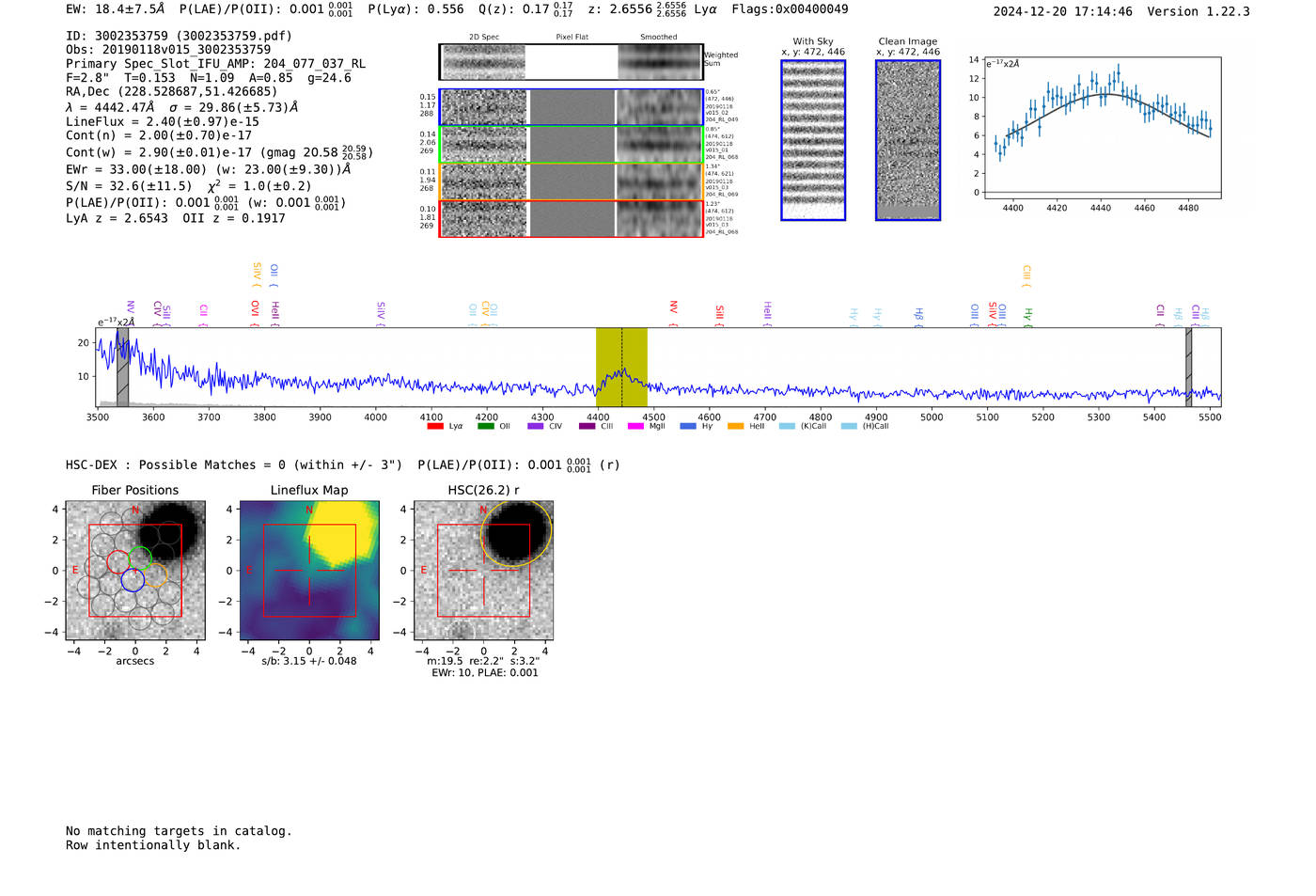Screen dimensions: 1316x896
Task: Click the EW: 18.4±7.5Å header value
Action: [116, 9]
